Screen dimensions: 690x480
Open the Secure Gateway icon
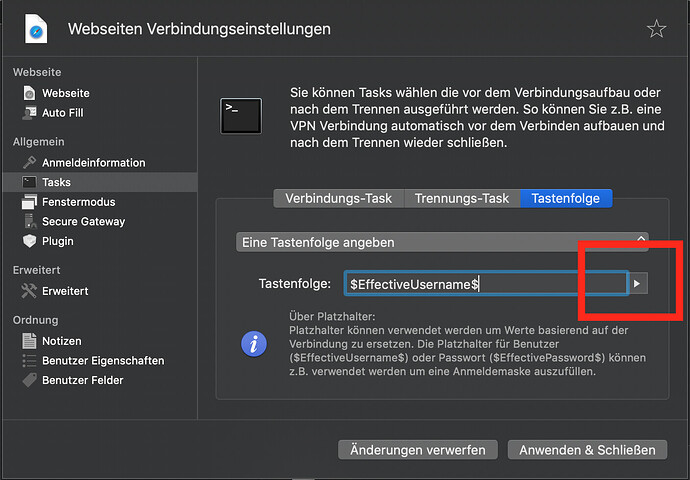29,221
